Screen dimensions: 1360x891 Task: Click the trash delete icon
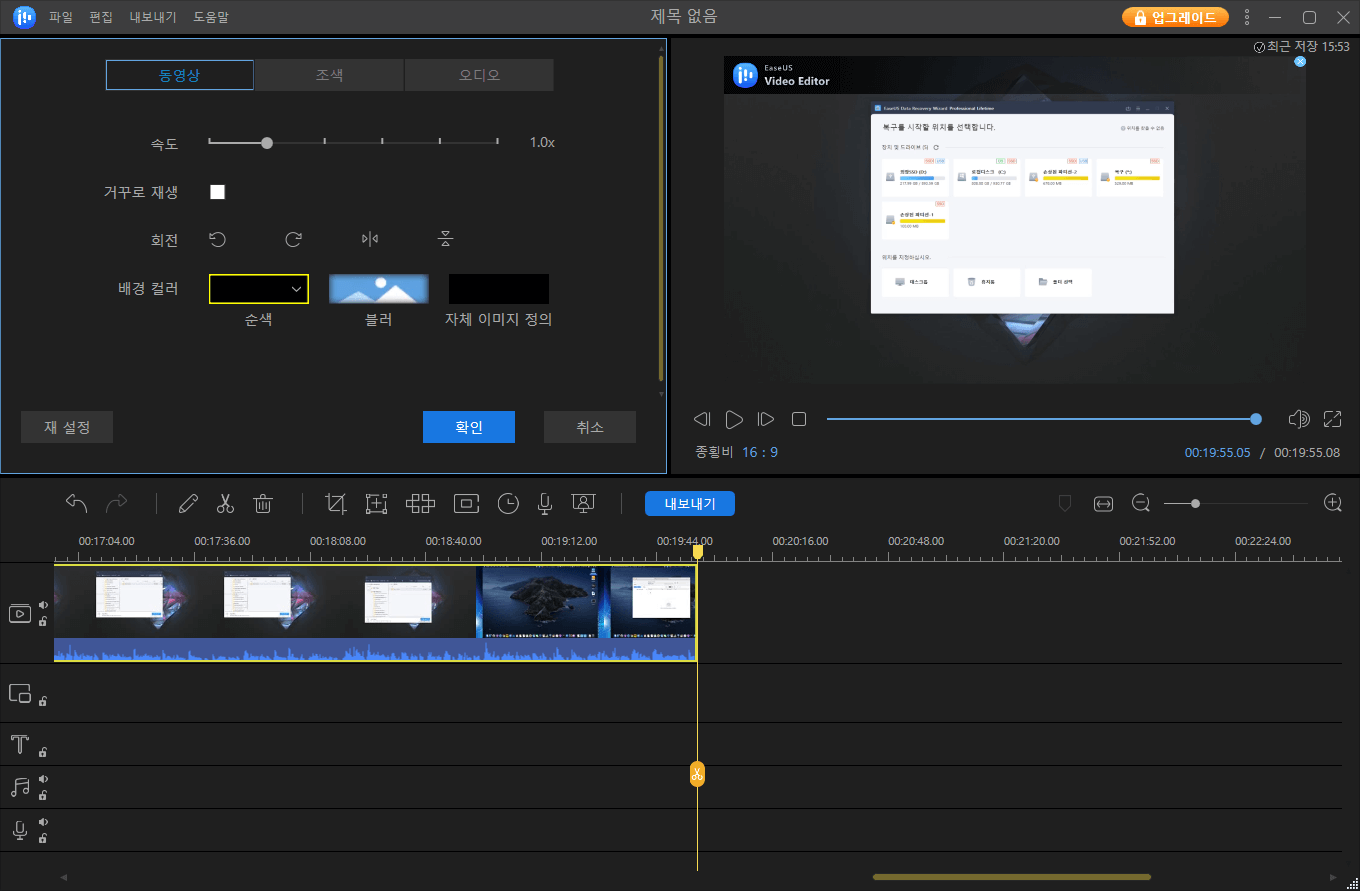pos(263,504)
